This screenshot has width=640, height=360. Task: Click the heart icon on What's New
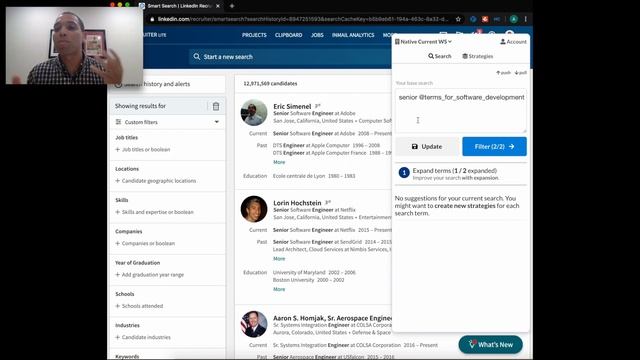[x=472, y=344]
